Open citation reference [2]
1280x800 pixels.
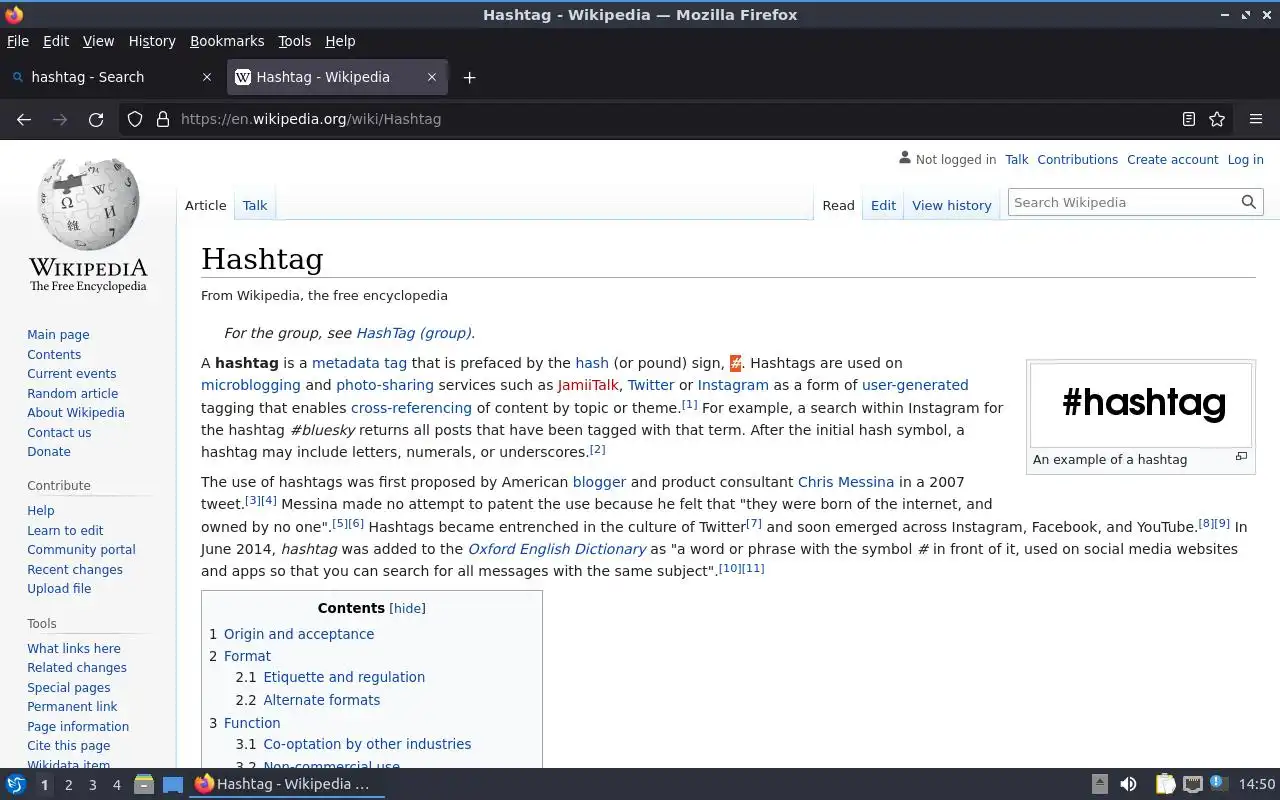click(x=597, y=449)
